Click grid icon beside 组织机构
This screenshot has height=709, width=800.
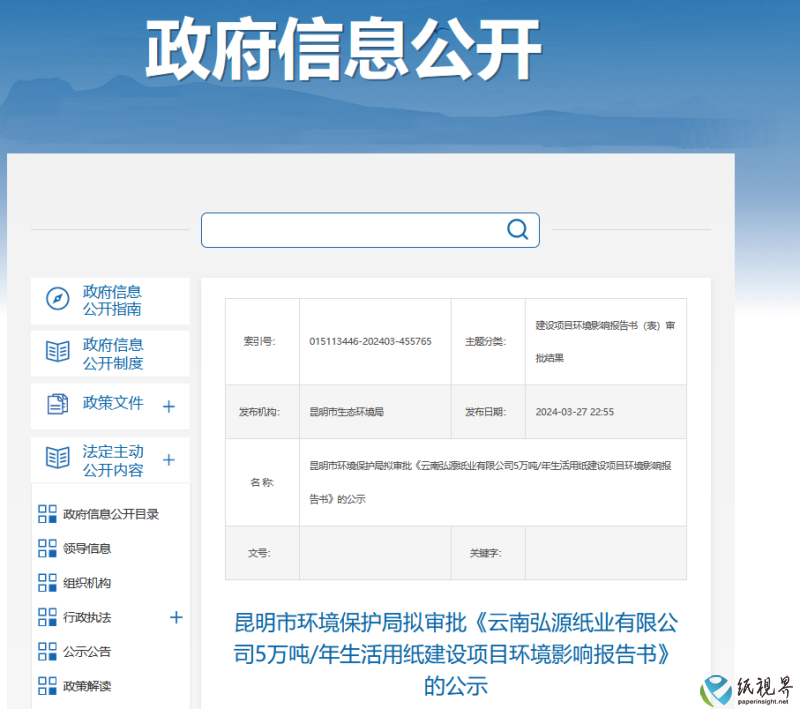coord(47,583)
